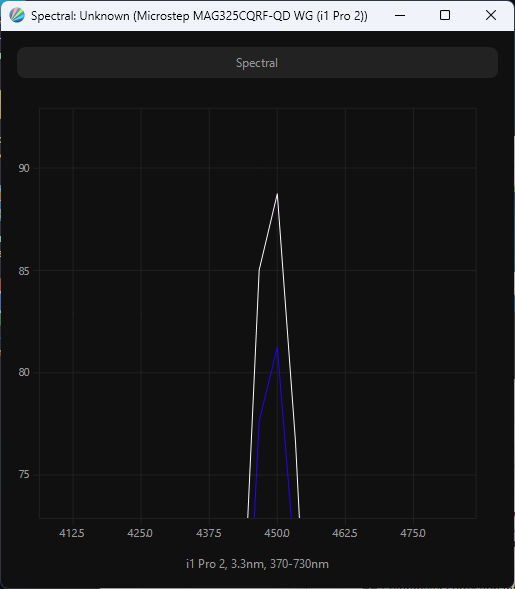Click the app icon in title bar
This screenshot has width=515, height=589.
17,15
